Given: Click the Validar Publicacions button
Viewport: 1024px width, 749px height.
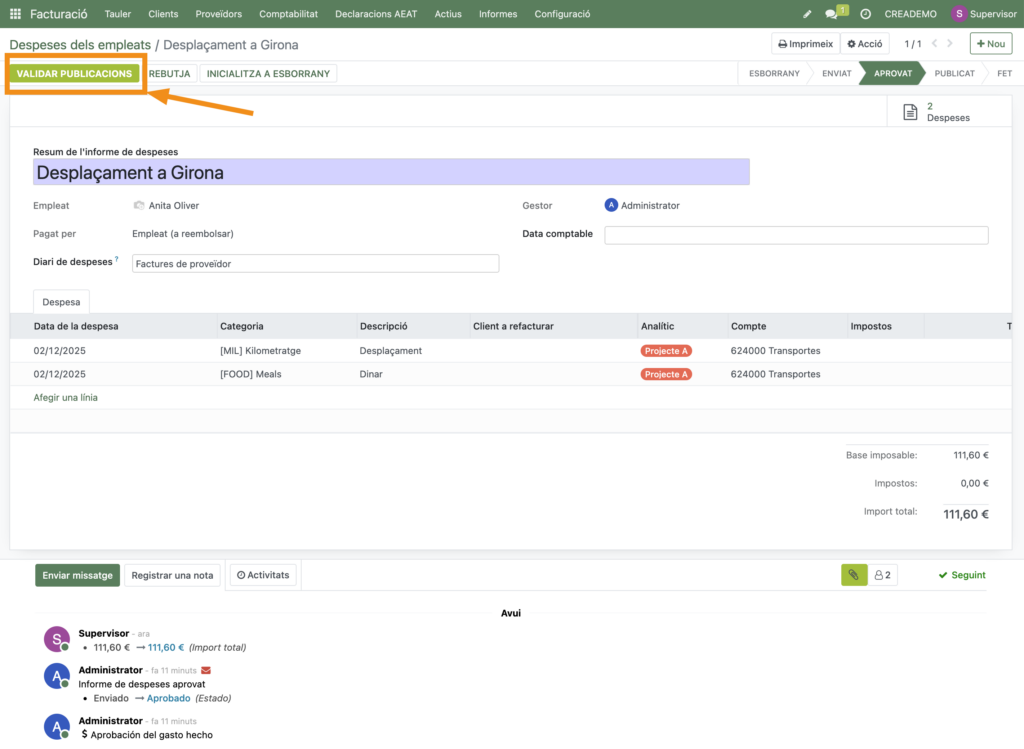Looking at the screenshot, I should click(74, 74).
